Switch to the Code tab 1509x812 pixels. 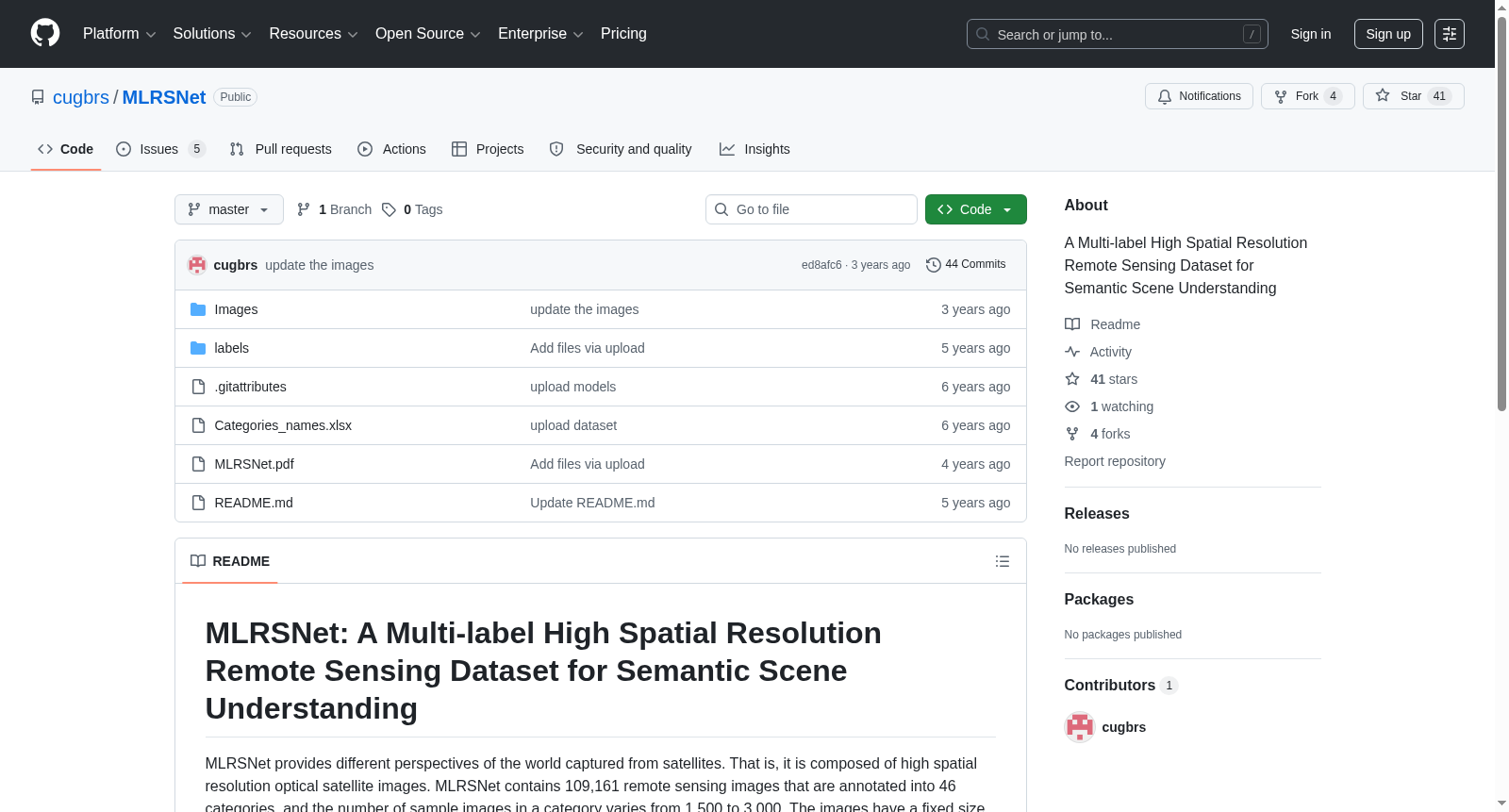(66, 149)
